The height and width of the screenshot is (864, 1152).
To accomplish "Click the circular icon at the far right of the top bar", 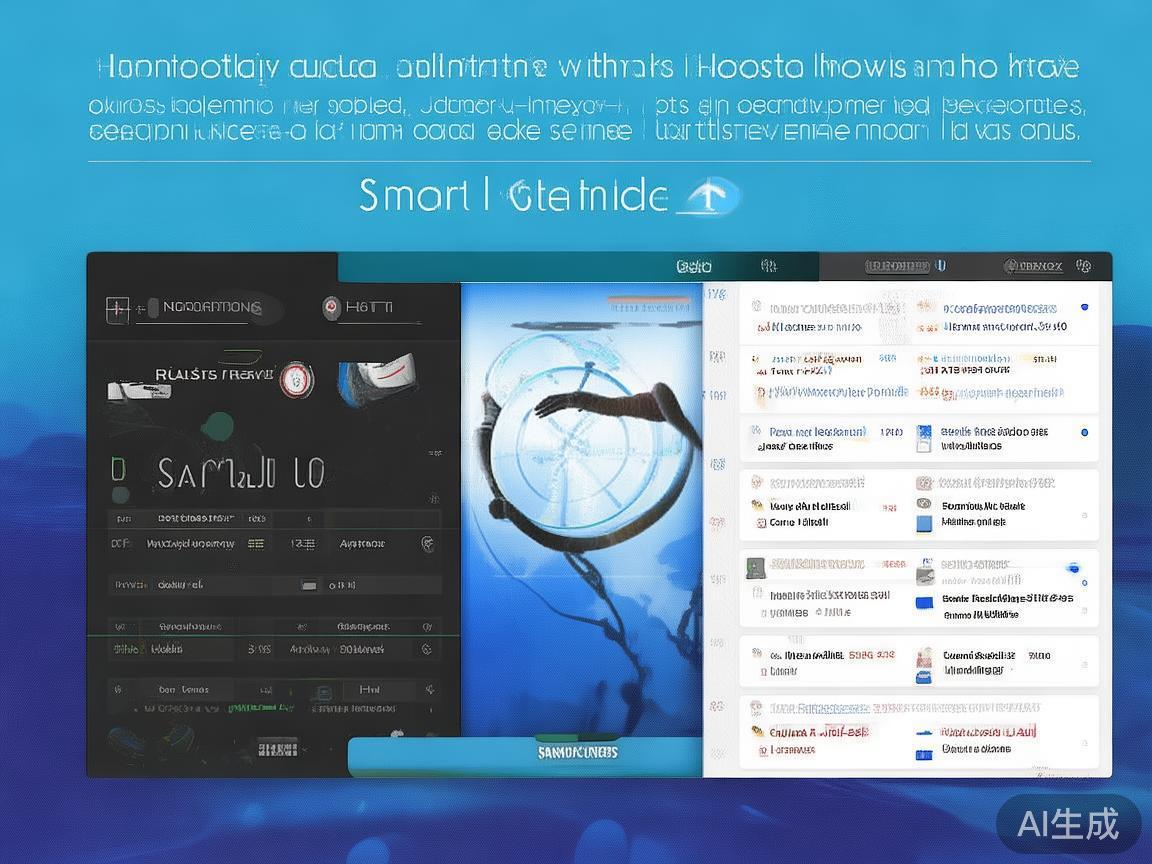I will click(x=1083, y=266).
